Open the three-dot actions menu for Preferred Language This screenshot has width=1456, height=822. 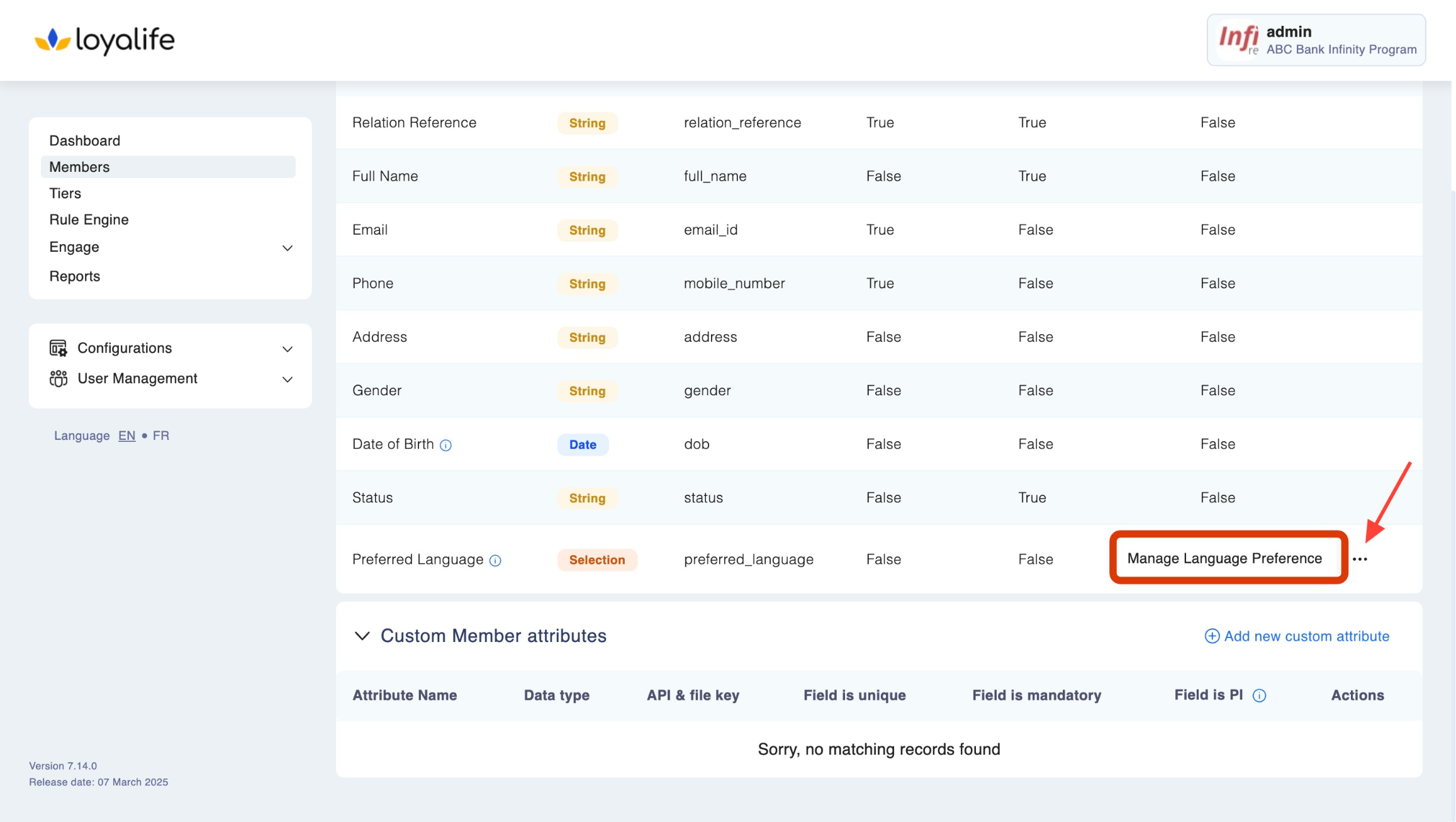[x=1360, y=559]
